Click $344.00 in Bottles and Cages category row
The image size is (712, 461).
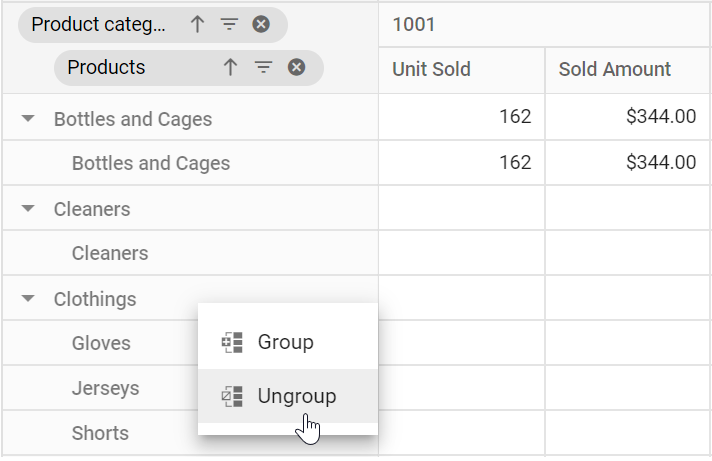(x=628, y=117)
